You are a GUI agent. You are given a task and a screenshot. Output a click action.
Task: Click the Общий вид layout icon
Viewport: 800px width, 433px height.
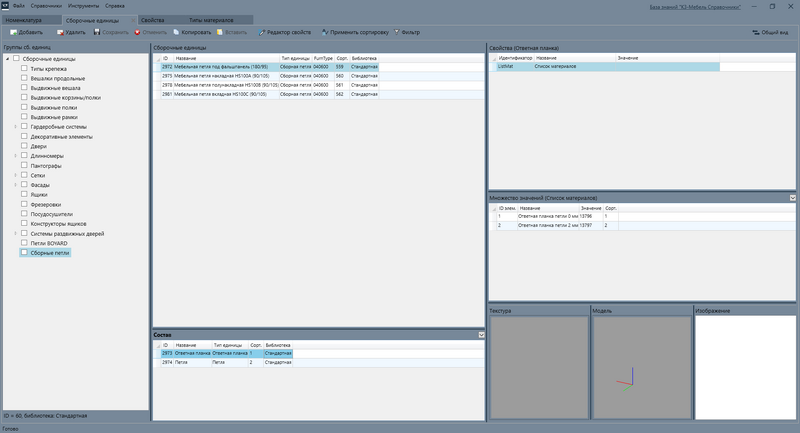point(756,32)
